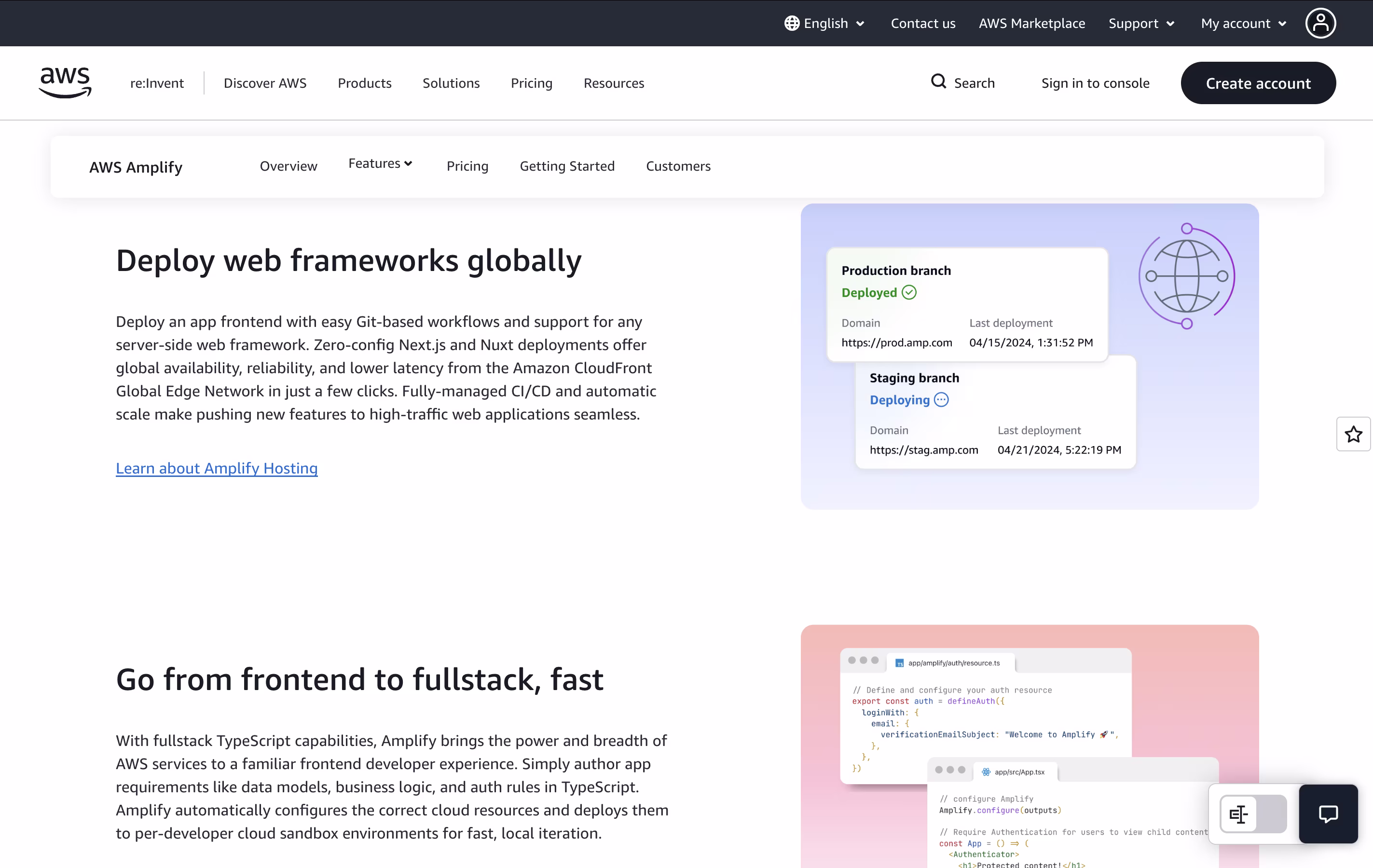Click the AWS logo
Screen dimensions: 1373x868
tap(65, 82)
